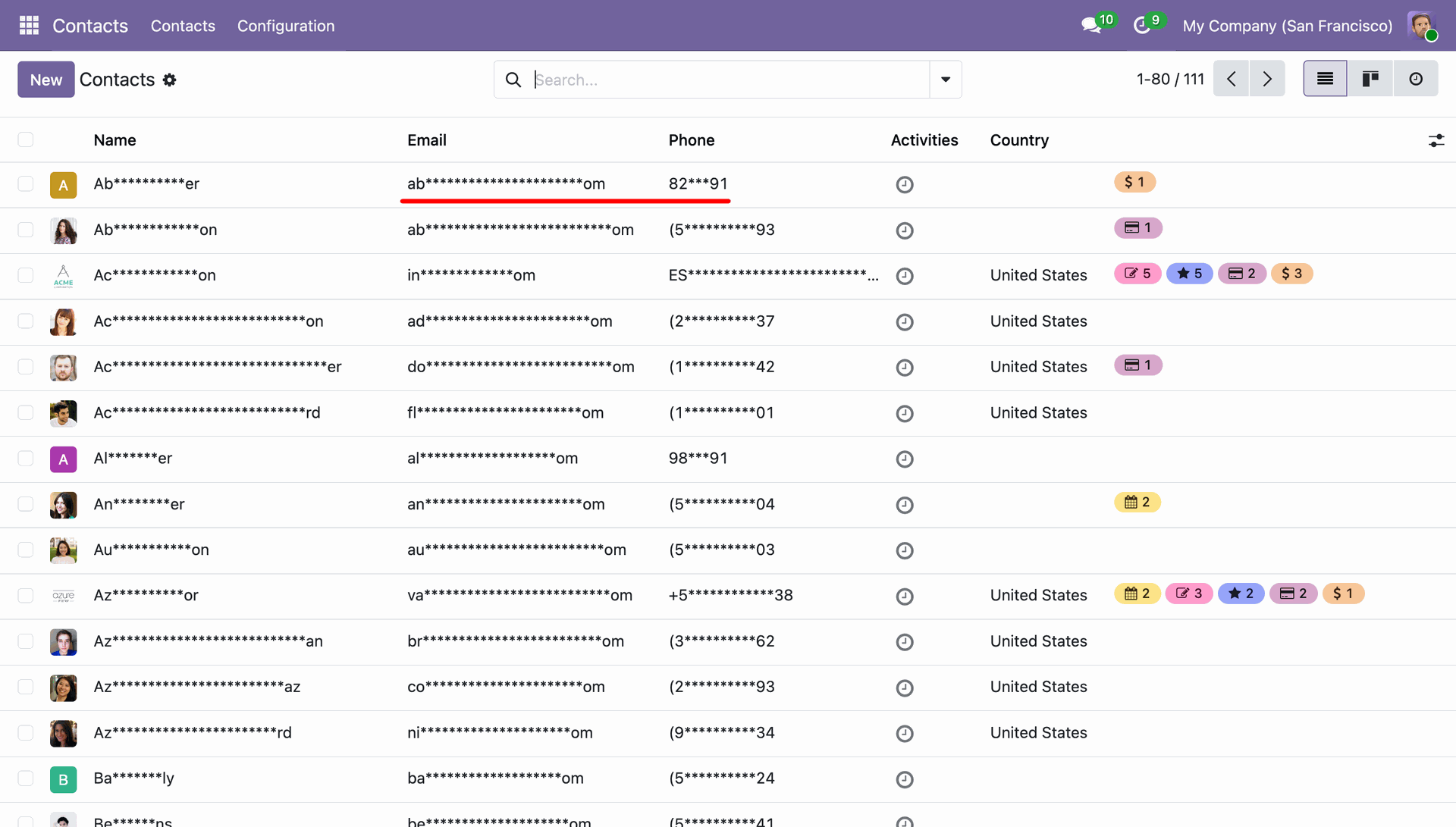The width and height of the screenshot is (1456, 827).
Task: Click the pager text 1-80 / 111
Action: pos(1170,79)
